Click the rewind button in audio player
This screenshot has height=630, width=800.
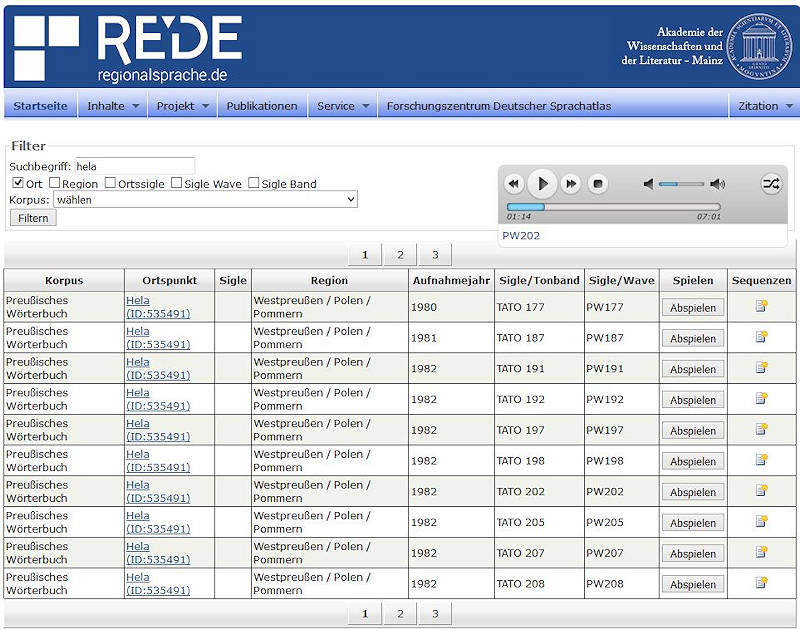(514, 184)
